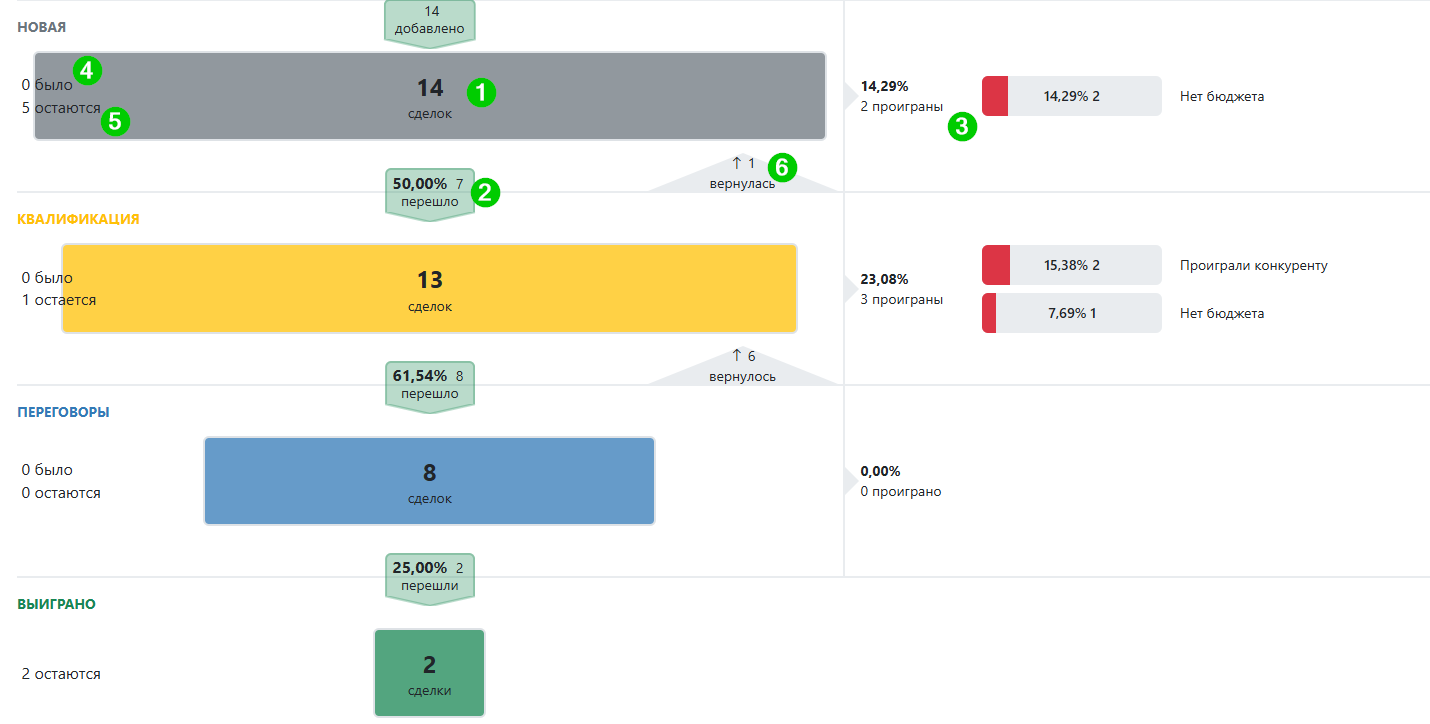Click the 'КВАЛИФИКАЦИЯ' stage heading
Image resolution: width=1430 pixels, height=724 pixels.
coord(78,219)
